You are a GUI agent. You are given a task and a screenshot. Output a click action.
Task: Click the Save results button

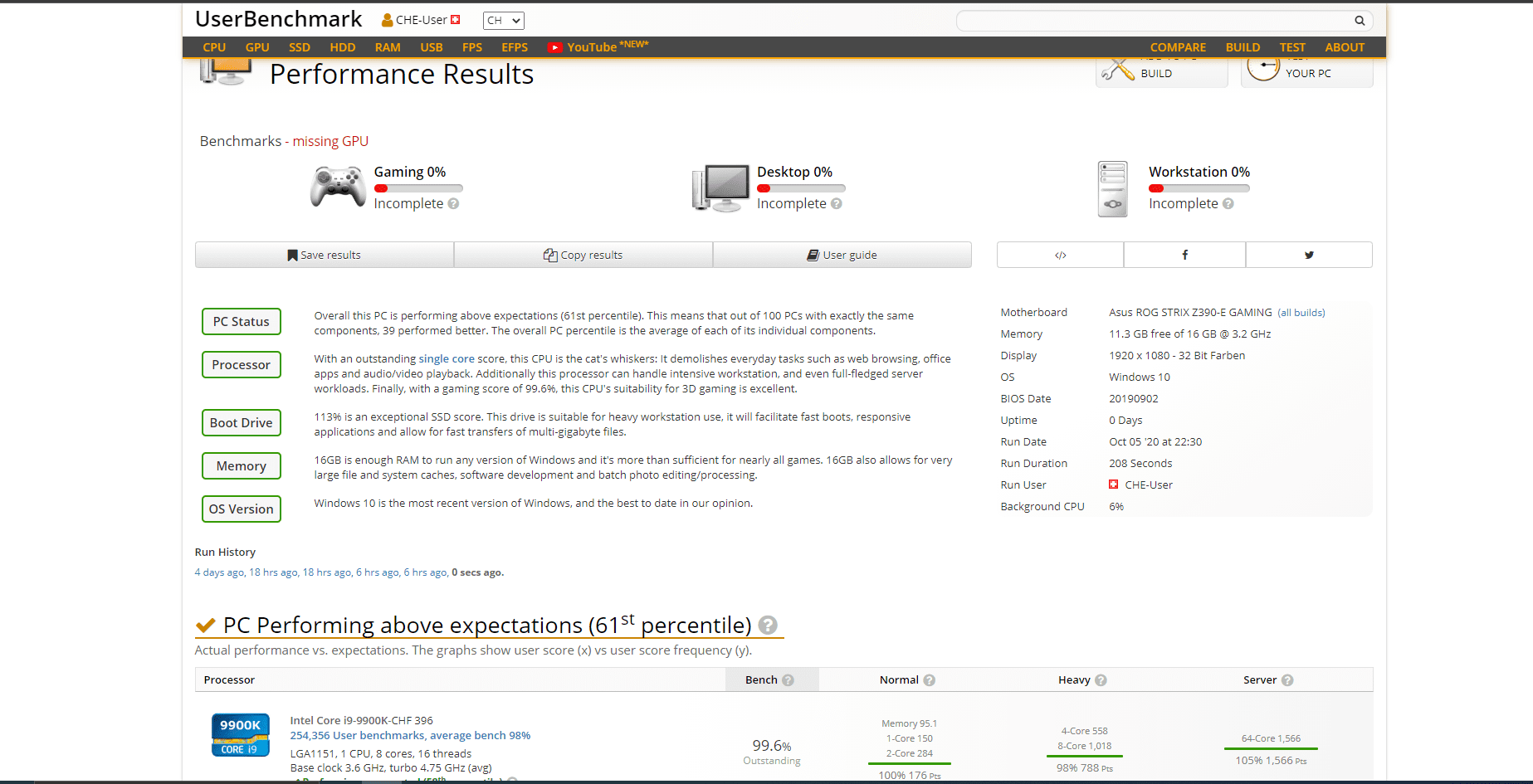[325, 256]
